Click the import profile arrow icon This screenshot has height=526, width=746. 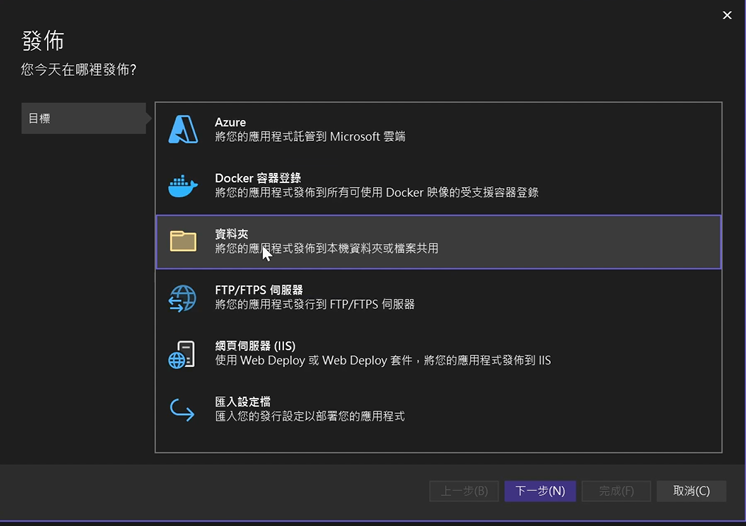pos(182,410)
